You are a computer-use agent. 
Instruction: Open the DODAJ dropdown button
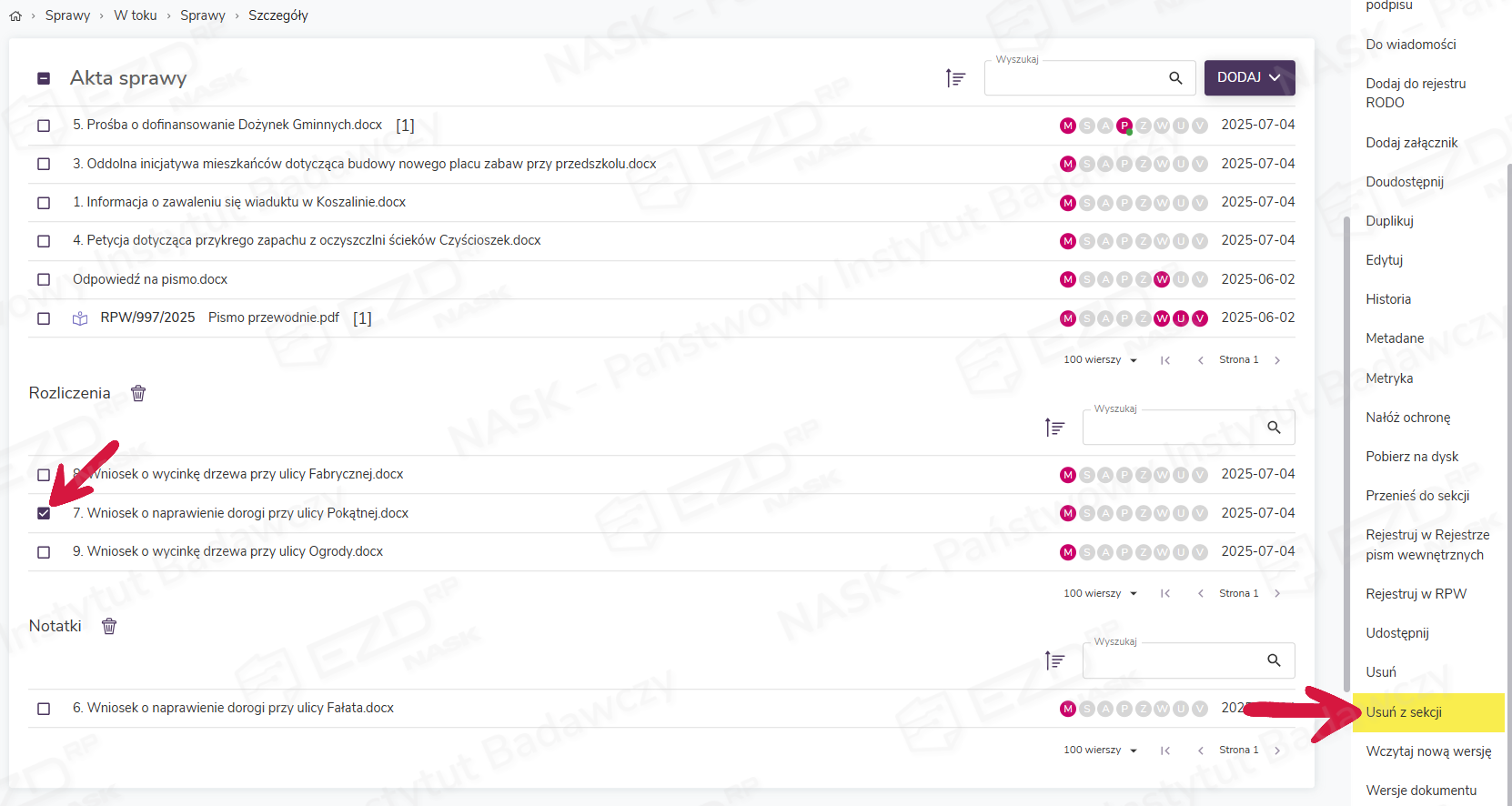[1249, 77]
